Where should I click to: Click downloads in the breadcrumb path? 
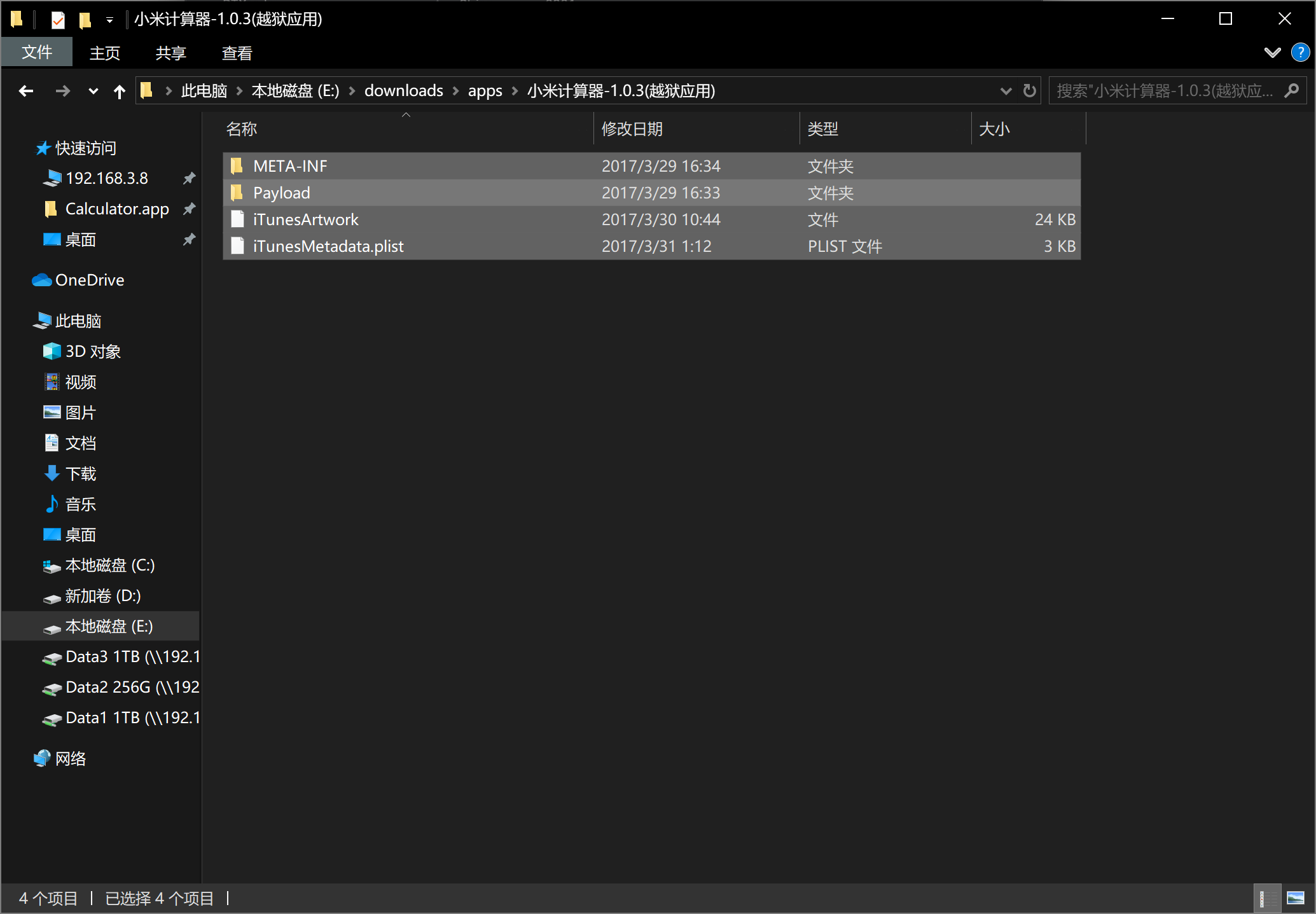(x=403, y=91)
